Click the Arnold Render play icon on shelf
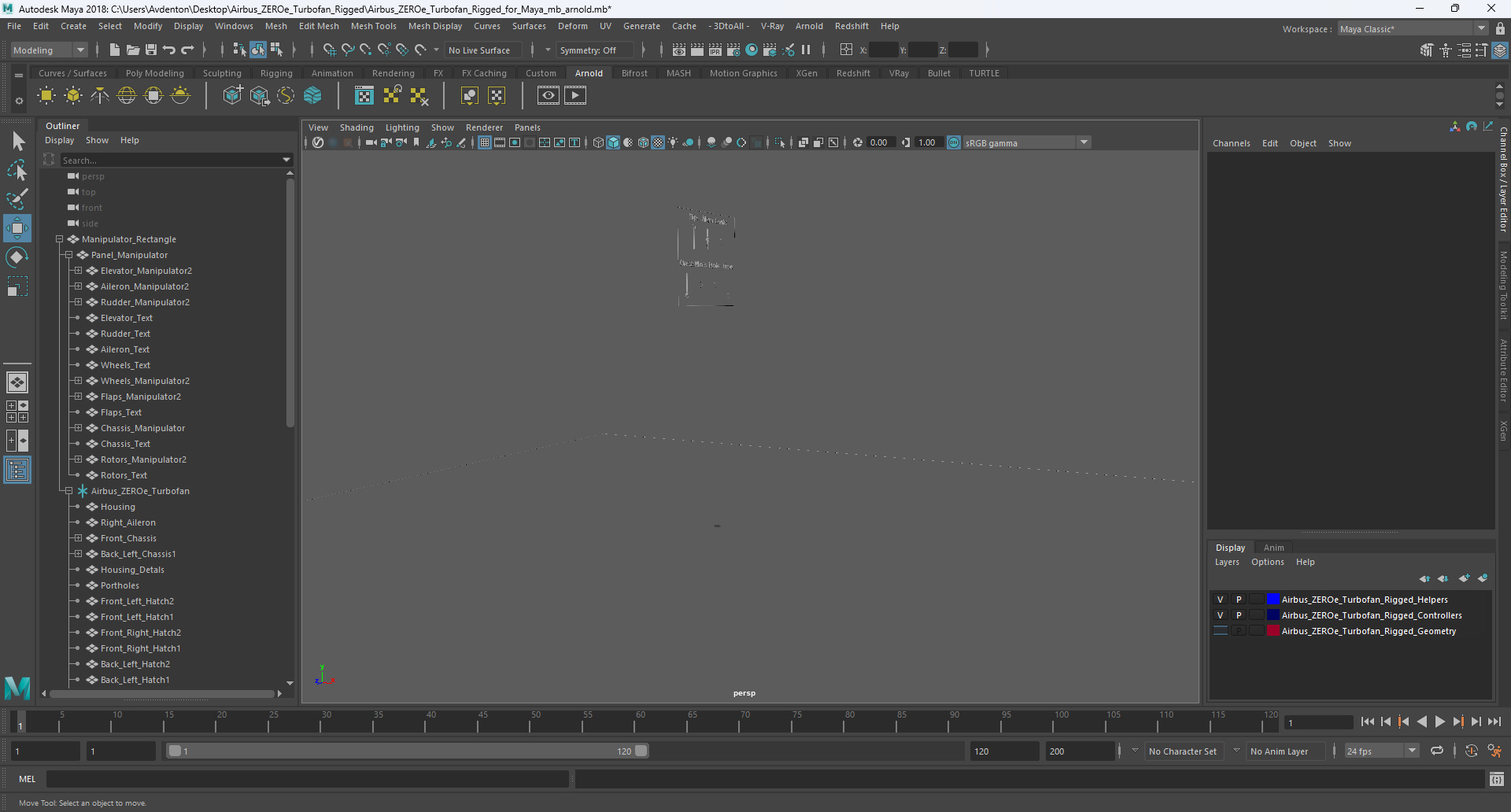The width and height of the screenshot is (1511, 812). click(575, 96)
